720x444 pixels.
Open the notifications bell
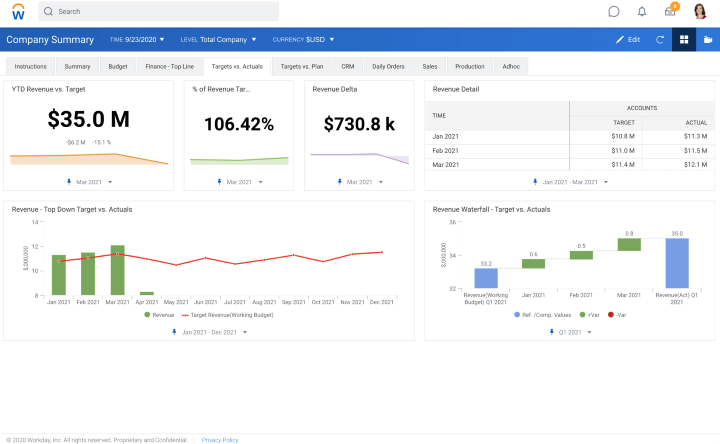(x=642, y=12)
